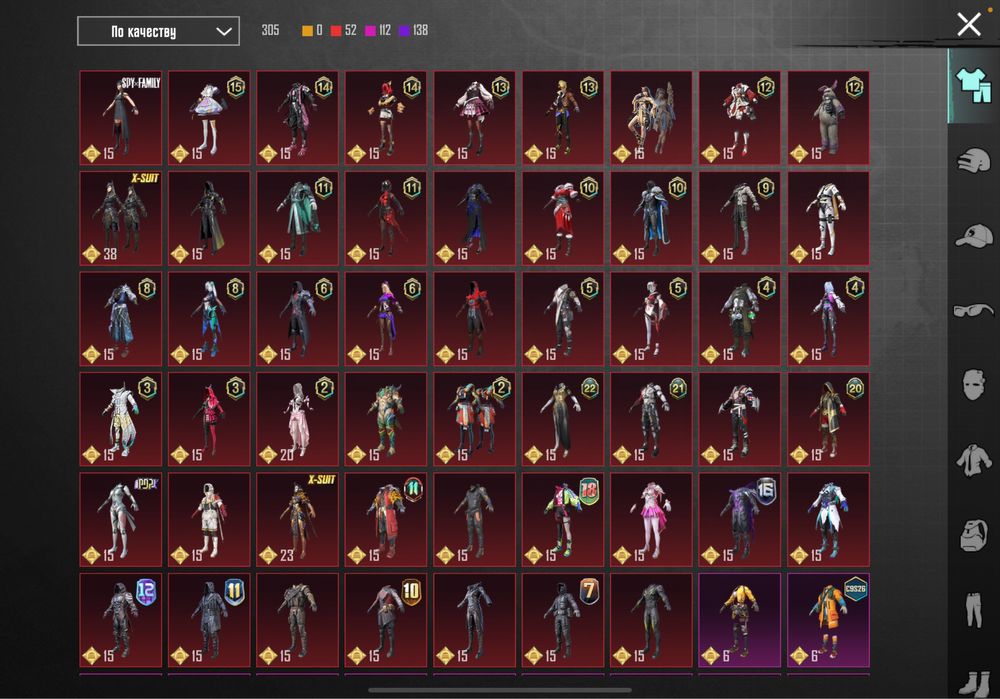The height and width of the screenshot is (699, 1000).
Task: Close the inventory with the X icon
Action: click(969, 24)
